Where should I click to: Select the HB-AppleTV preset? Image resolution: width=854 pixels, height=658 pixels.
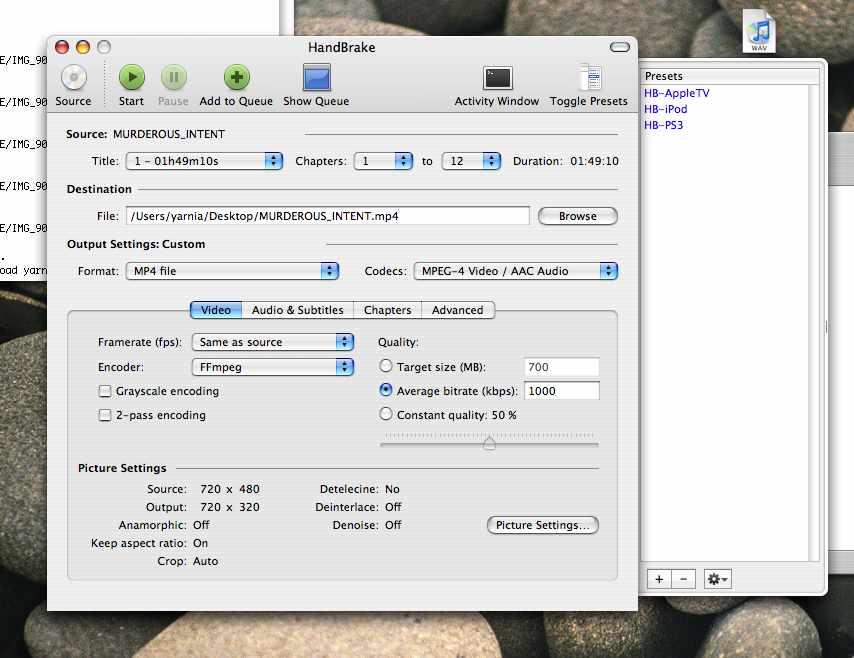point(677,93)
